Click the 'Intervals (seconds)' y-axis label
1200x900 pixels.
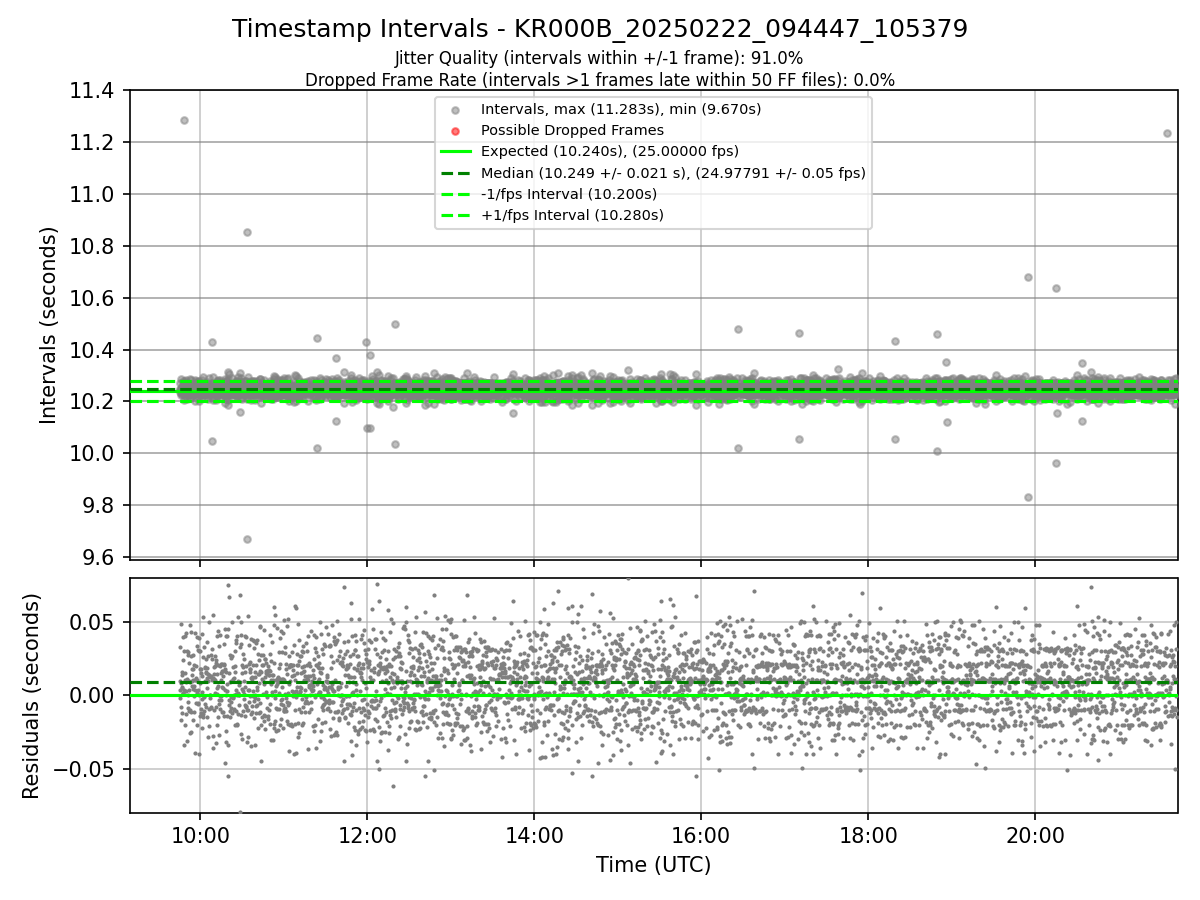(x=49, y=324)
